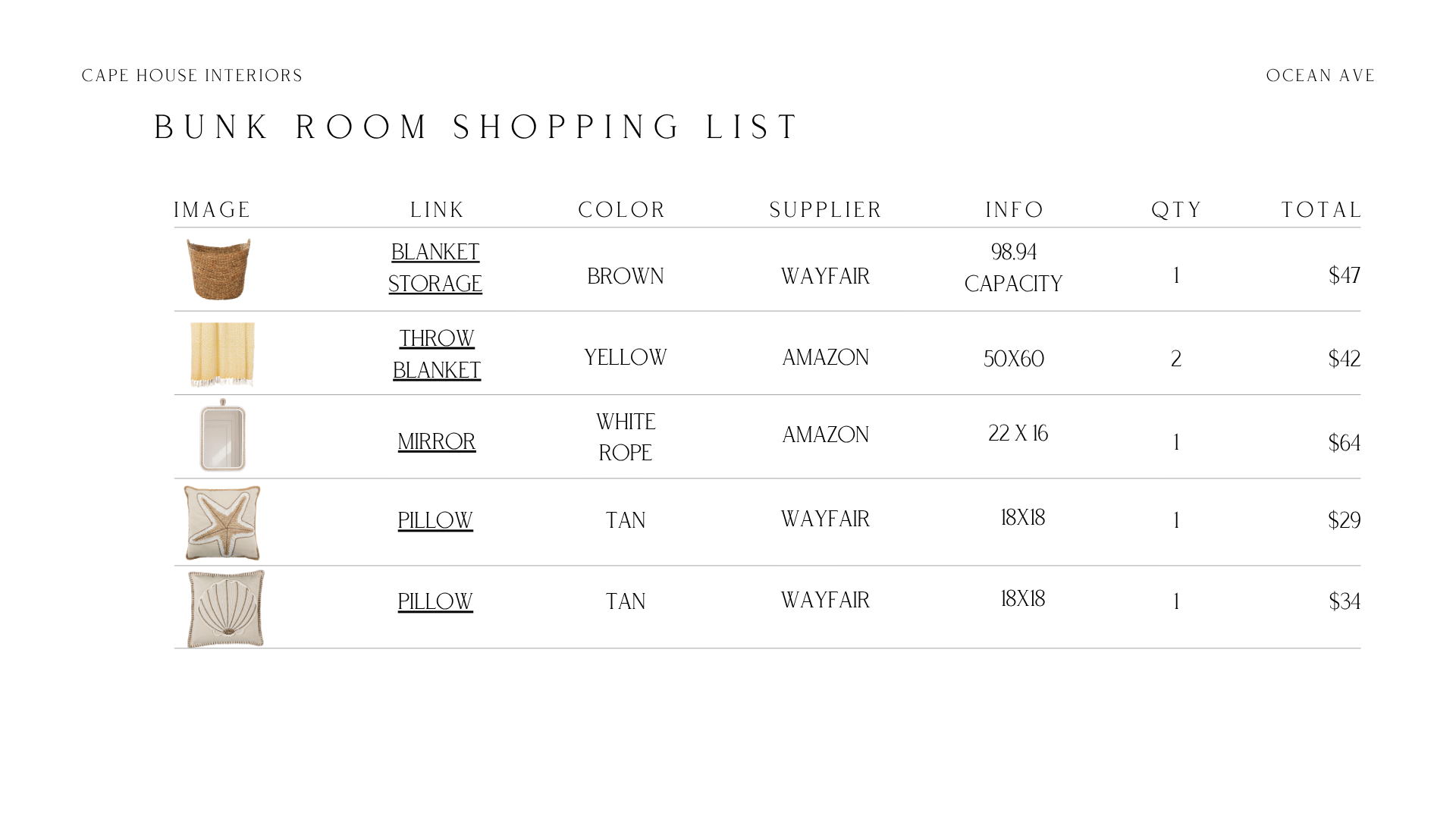Image resolution: width=1456 pixels, height=819 pixels.
Task: Select the white rope mirror image
Action: coord(222,435)
